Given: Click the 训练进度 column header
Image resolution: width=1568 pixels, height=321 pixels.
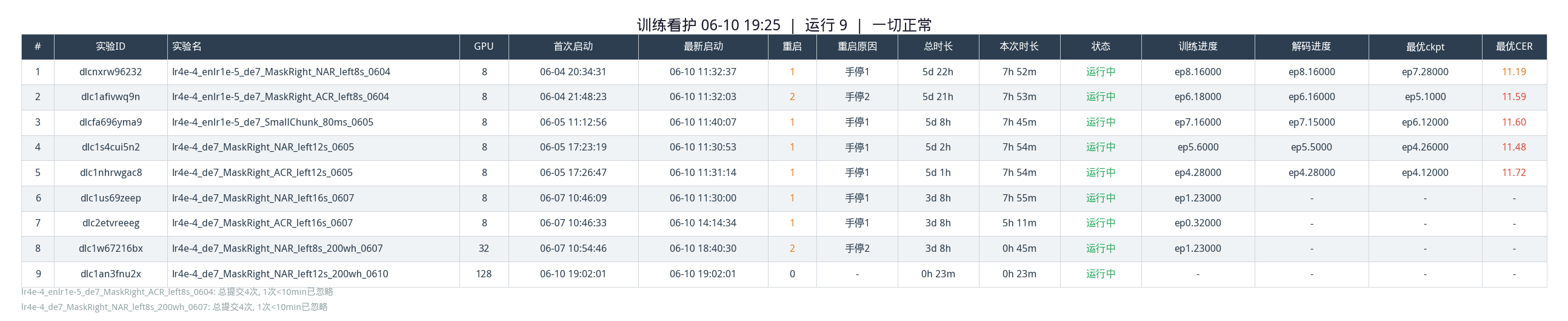Looking at the screenshot, I should click(x=1197, y=46).
